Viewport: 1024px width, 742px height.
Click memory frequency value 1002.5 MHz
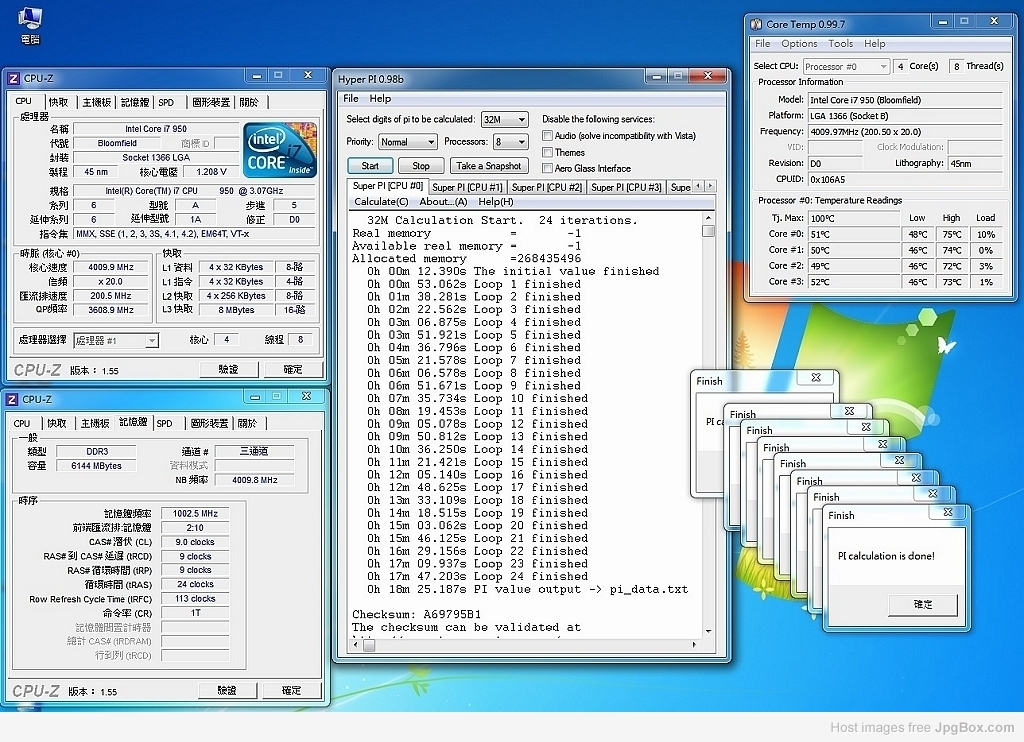tap(195, 513)
